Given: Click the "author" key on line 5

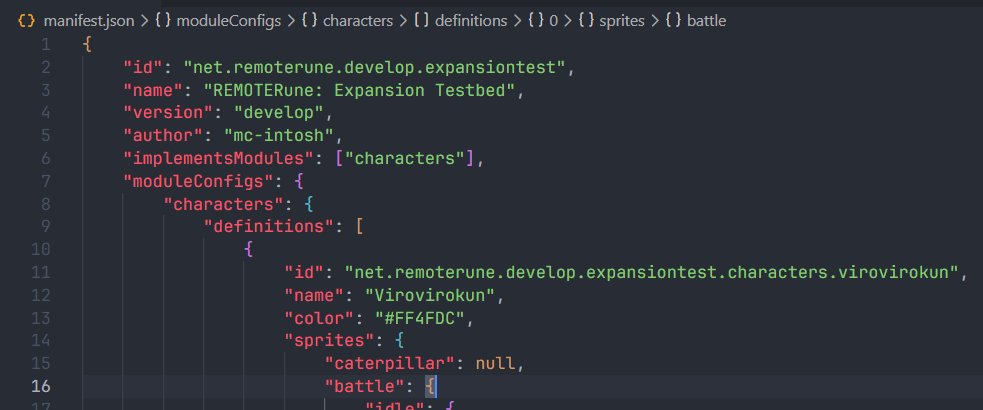Looking at the screenshot, I should point(163,136).
